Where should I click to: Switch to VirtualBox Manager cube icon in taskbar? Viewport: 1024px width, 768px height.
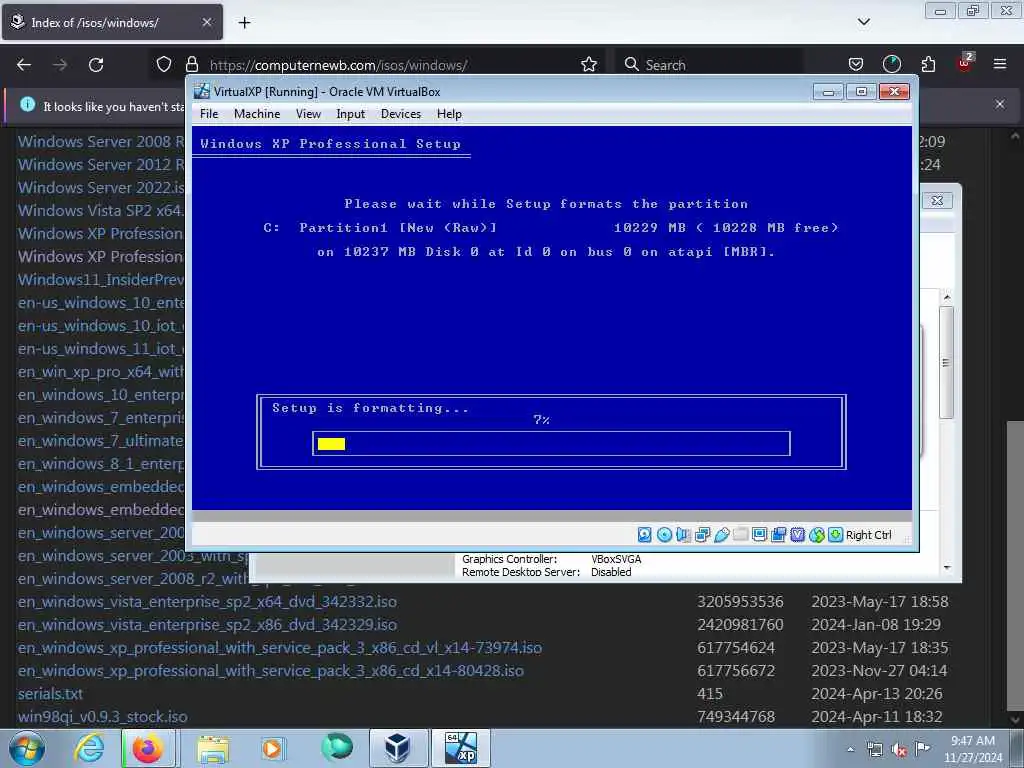click(x=396, y=748)
